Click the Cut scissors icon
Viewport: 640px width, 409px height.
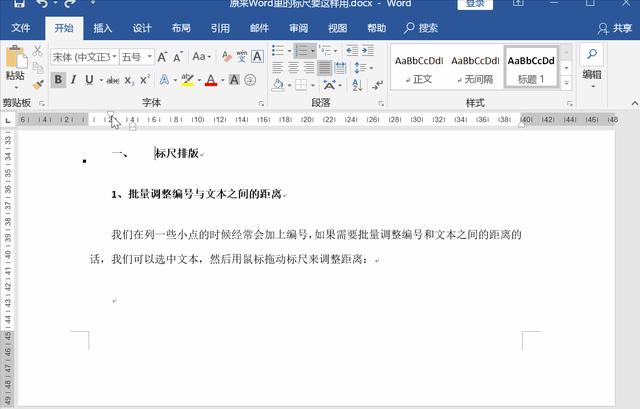point(38,51)
